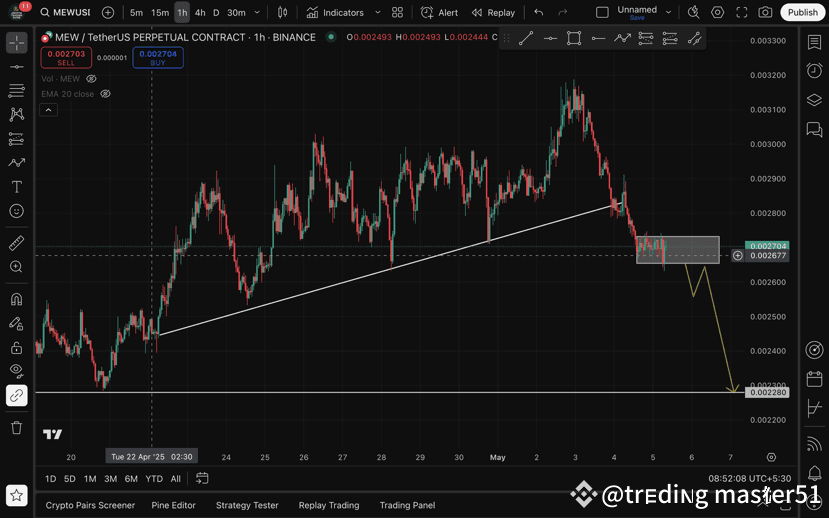Open the layout setup square icon
The width and height of the screenshot is (829, 518).
(602, 12)
